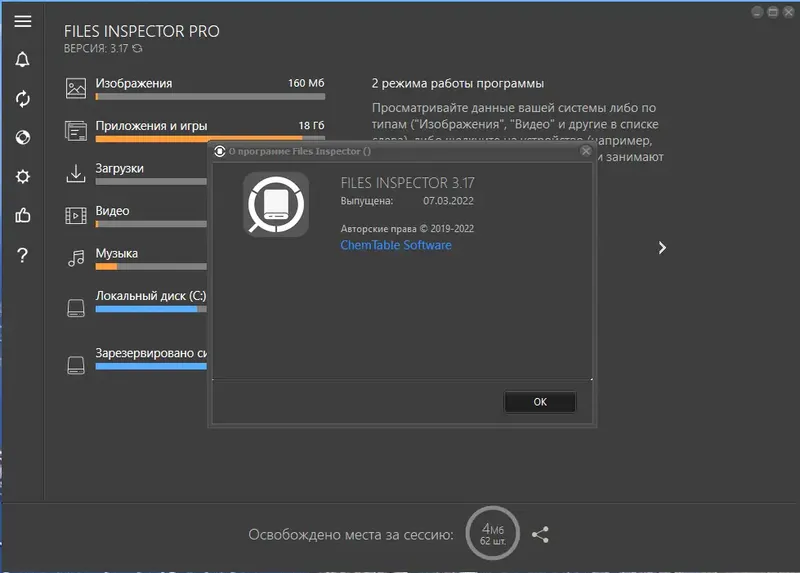Click the Музыка note icon
Viewport: 800px width, 573px height.
pos(76,258)
